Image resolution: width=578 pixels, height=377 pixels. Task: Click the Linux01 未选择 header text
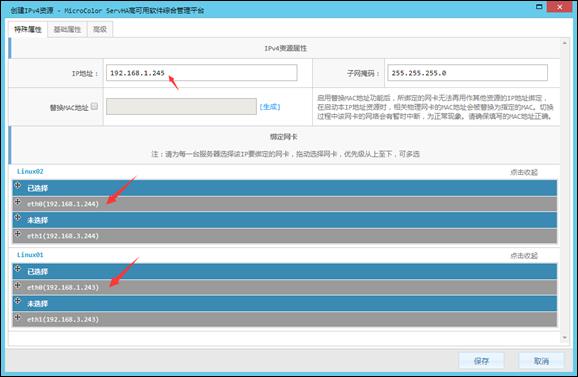tap(38, 304)
